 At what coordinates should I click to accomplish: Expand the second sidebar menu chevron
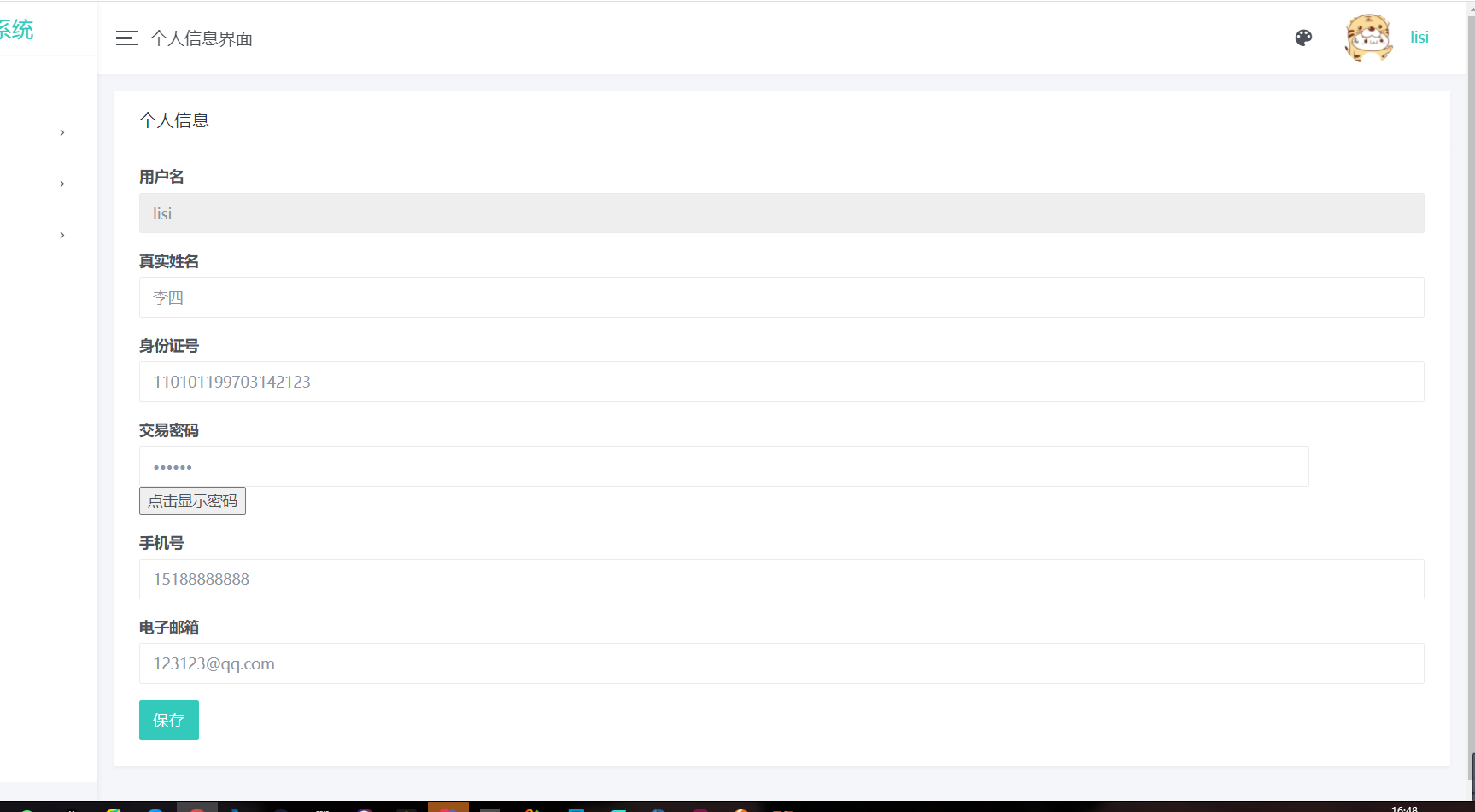point(62,184)
